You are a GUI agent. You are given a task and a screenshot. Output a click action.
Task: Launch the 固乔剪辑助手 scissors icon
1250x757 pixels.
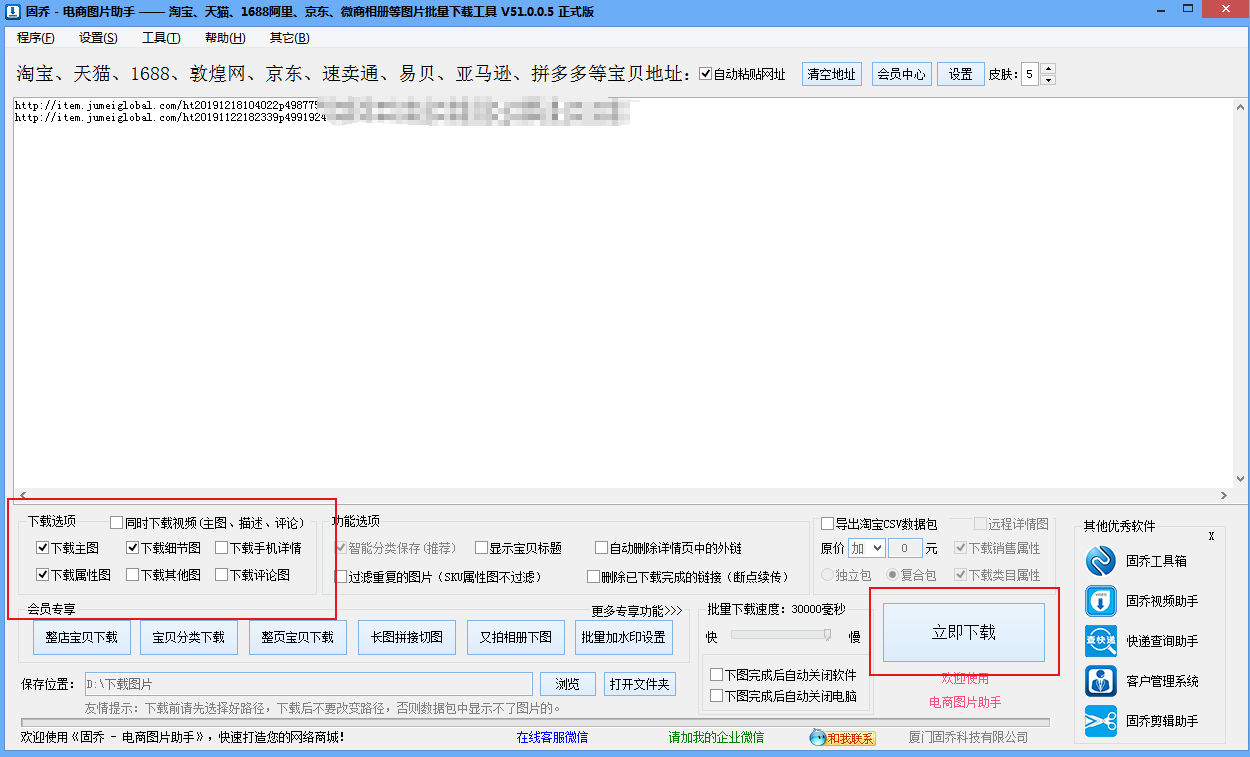coord(1101,721)
